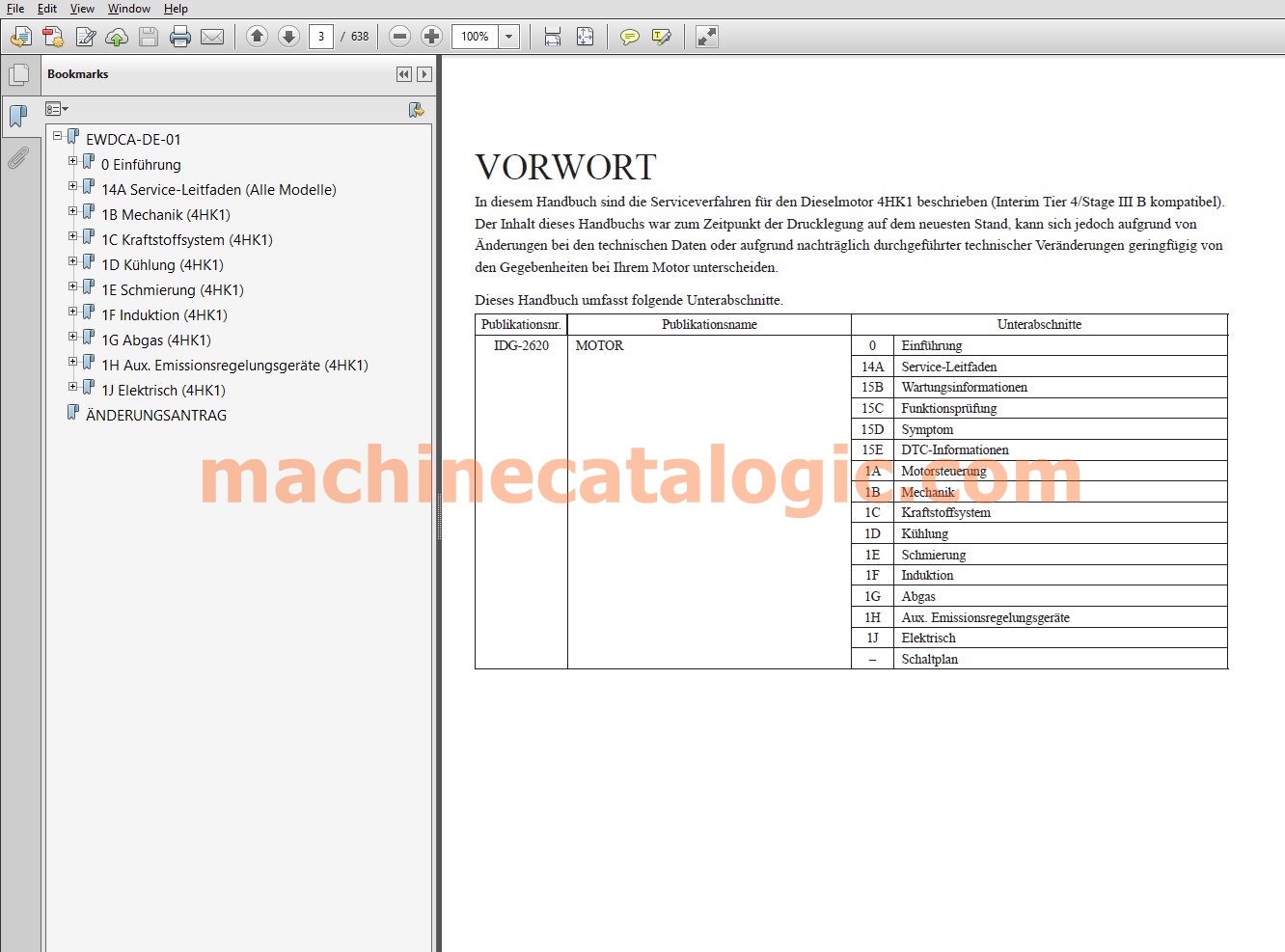The height and width of the screenshot is (952, 1285).
Task: Jump to 1F Induktion (4HK1) bookmark
Action: (x=164, y=315)
